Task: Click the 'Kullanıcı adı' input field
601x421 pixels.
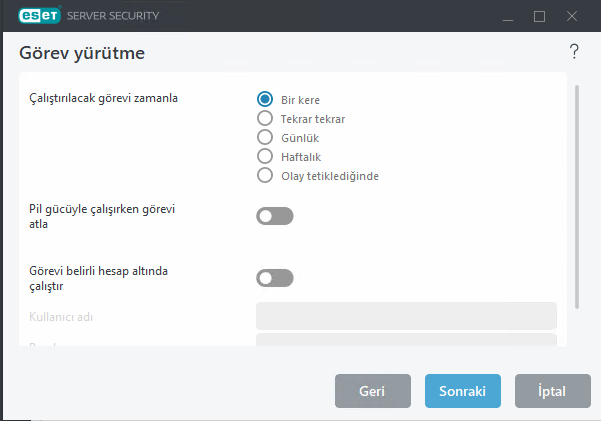Action: point(406,316)
